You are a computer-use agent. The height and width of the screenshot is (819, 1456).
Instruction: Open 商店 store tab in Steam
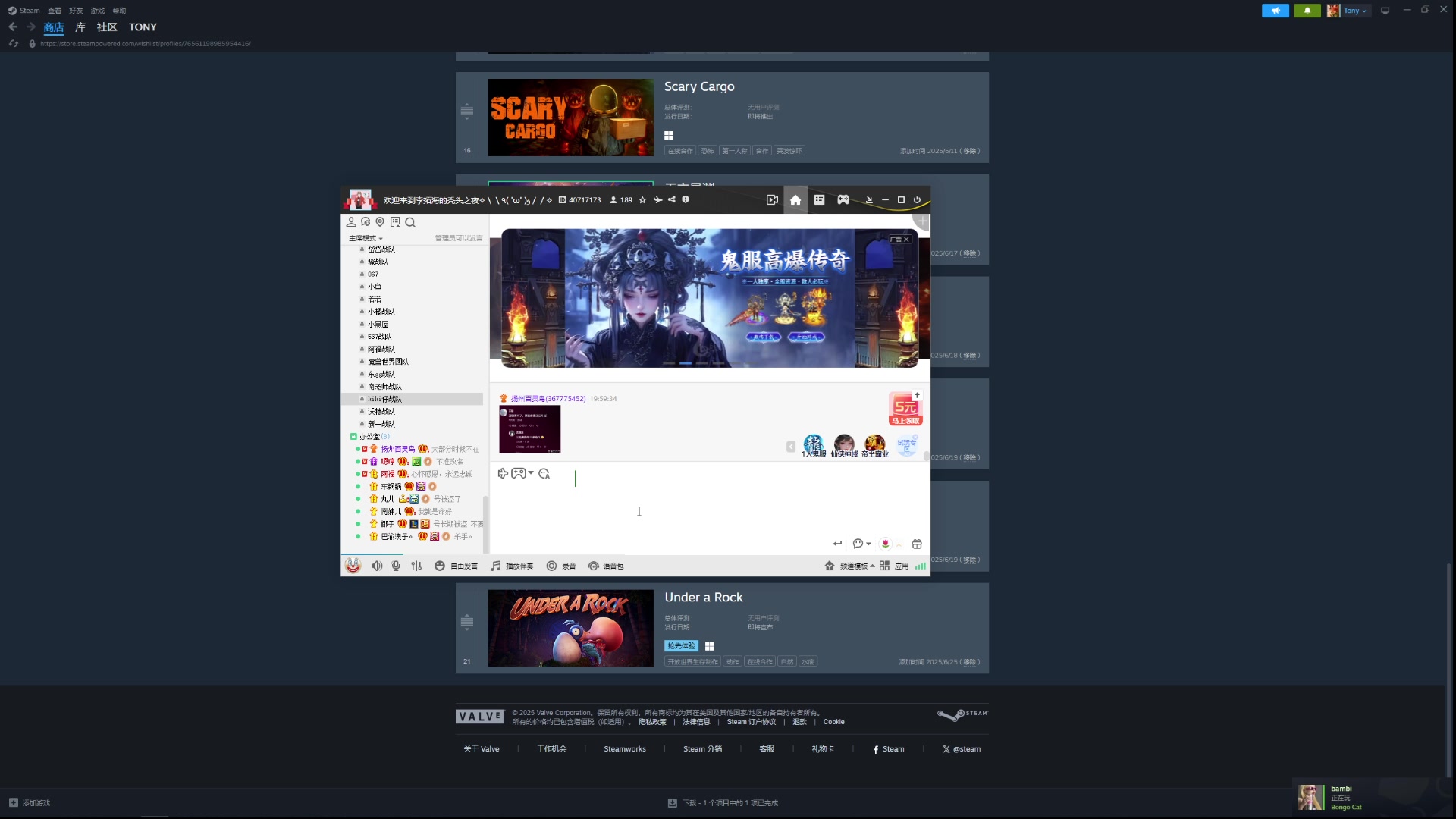point(54,27)
